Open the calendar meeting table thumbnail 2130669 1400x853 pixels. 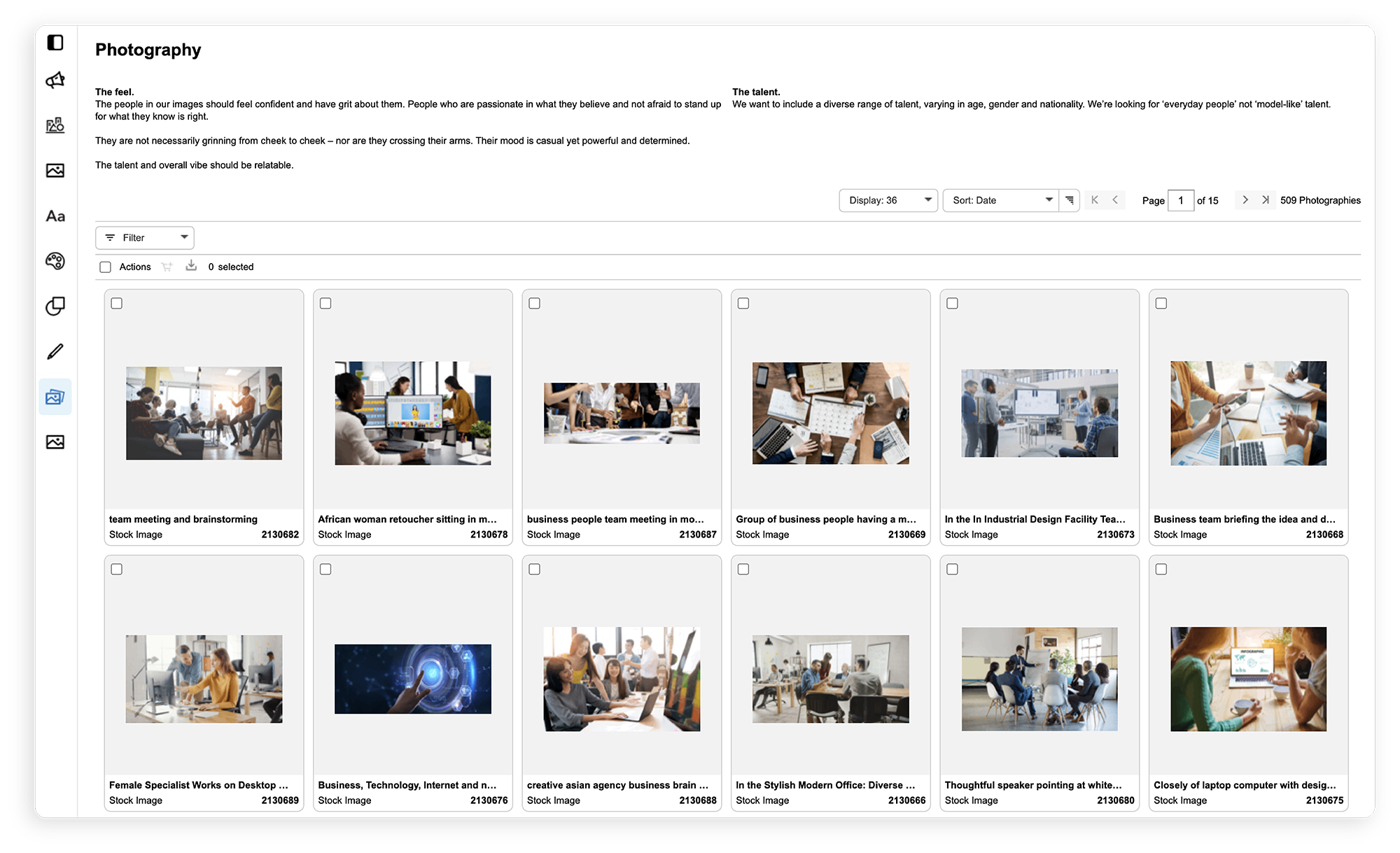point(831,413)
